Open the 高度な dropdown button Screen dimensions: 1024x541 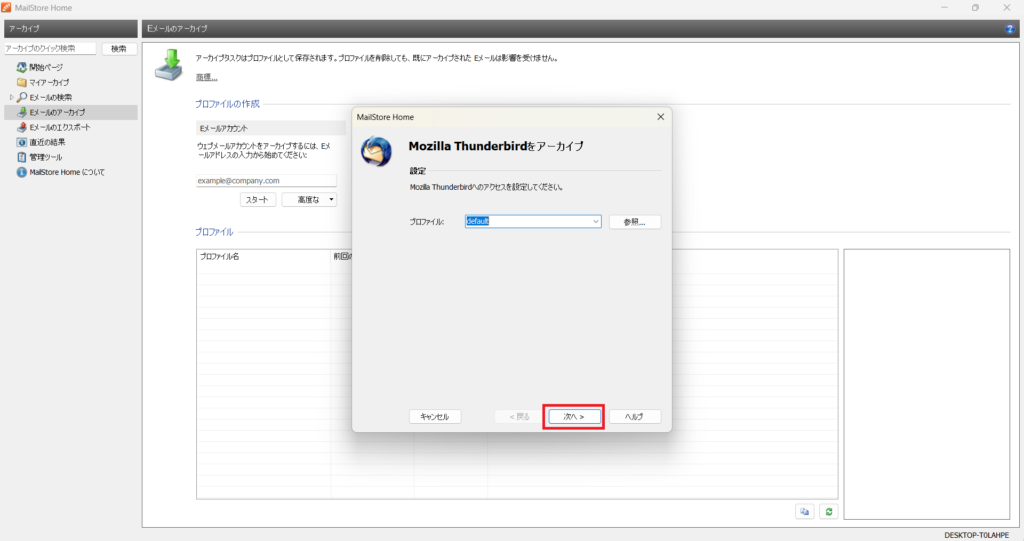click(310, 200)
